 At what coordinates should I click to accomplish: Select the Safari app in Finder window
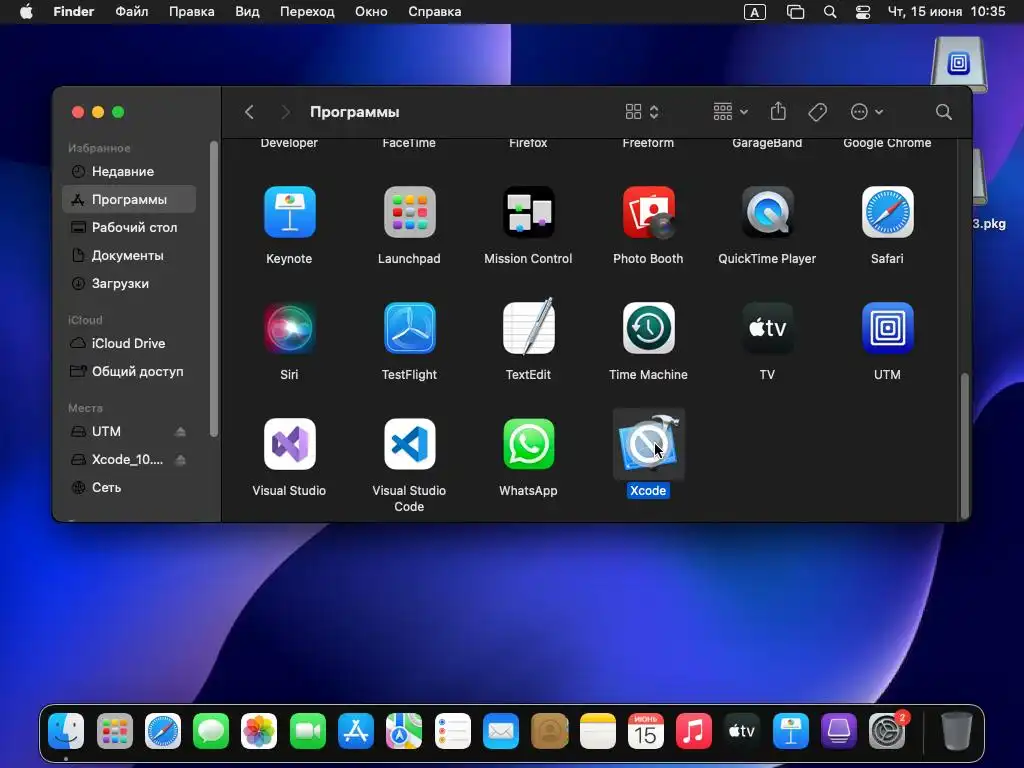pyautogui.click(x=888, y=212)
